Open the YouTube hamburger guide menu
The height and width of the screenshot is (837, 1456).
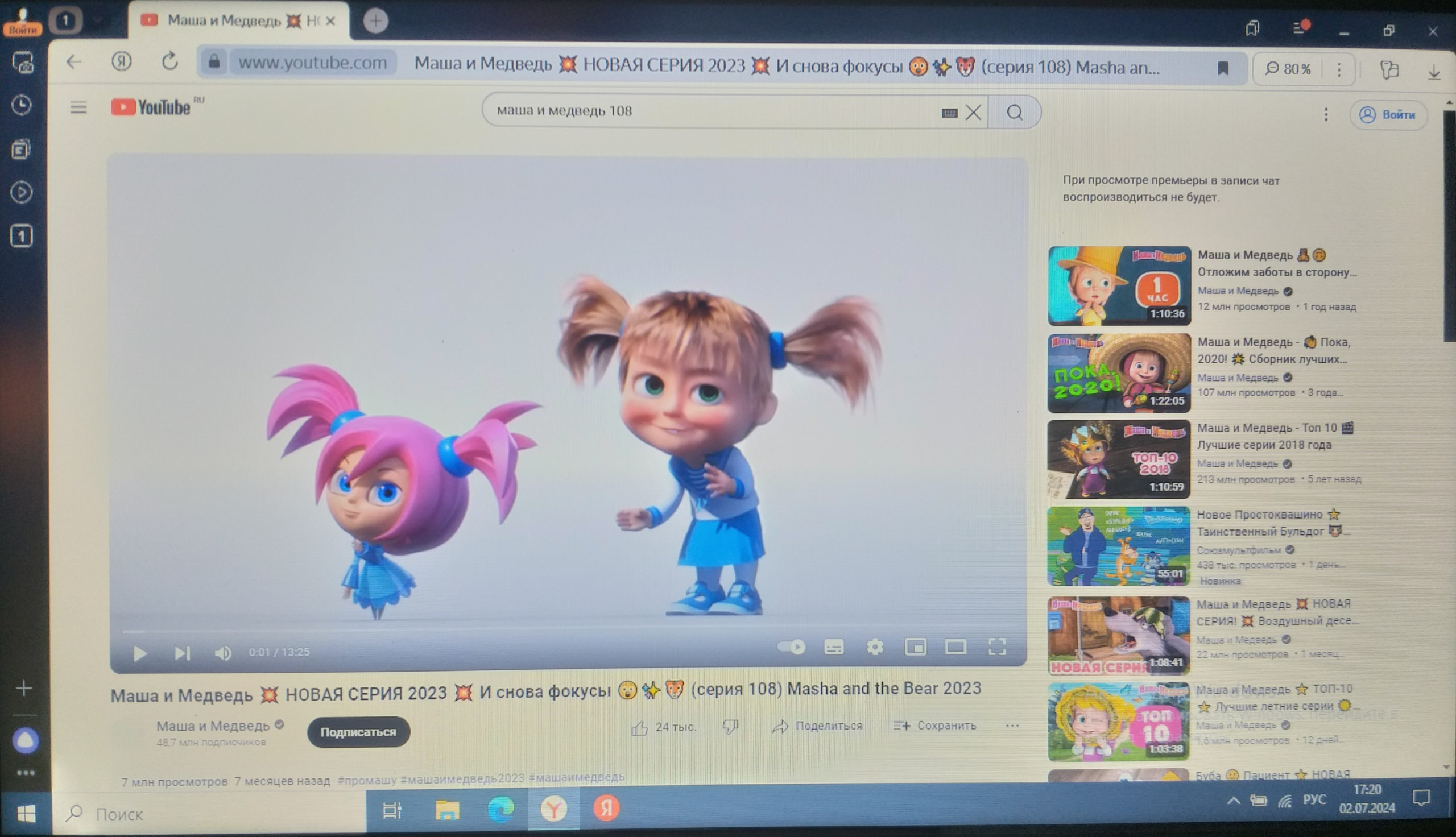[x=78, y=107]
